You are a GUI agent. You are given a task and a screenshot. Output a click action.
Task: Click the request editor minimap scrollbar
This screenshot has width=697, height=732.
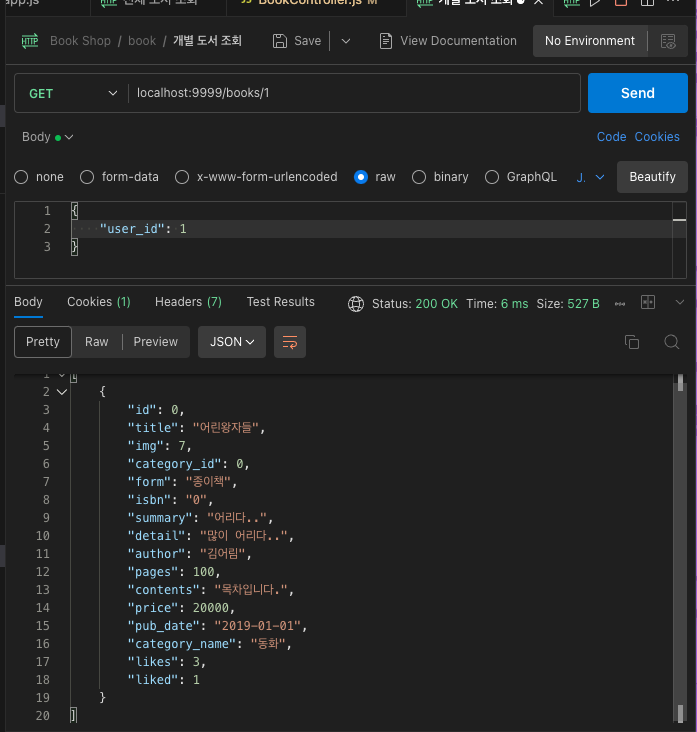coord(679,240)
